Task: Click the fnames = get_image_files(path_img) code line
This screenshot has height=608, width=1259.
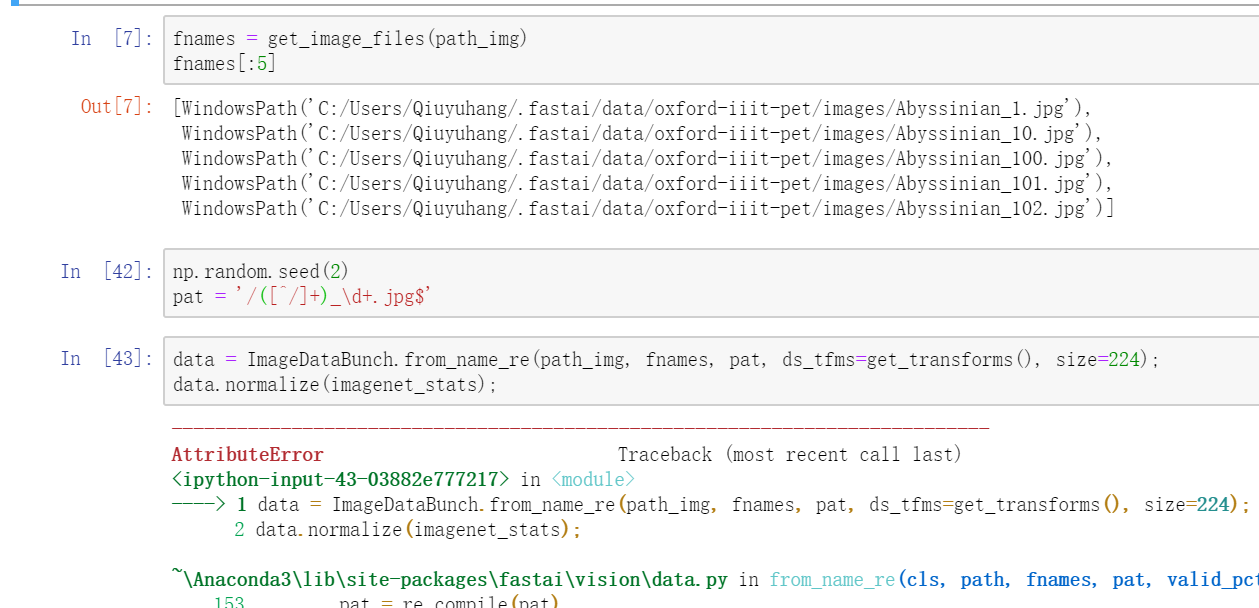Action: [350, 39]
